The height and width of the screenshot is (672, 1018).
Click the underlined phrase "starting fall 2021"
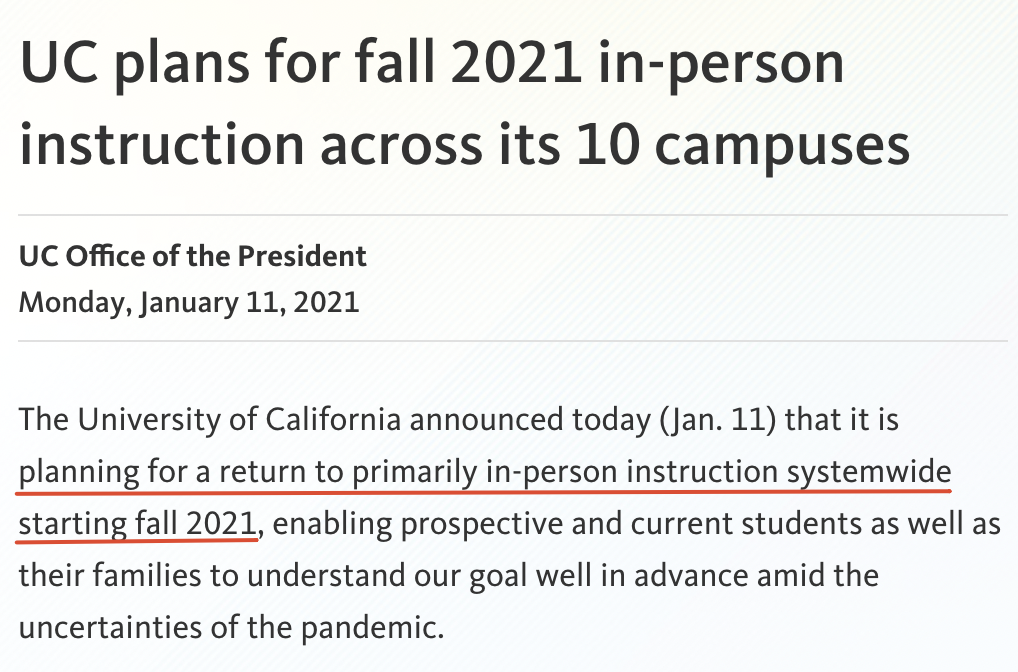click(x=138, y=523)
